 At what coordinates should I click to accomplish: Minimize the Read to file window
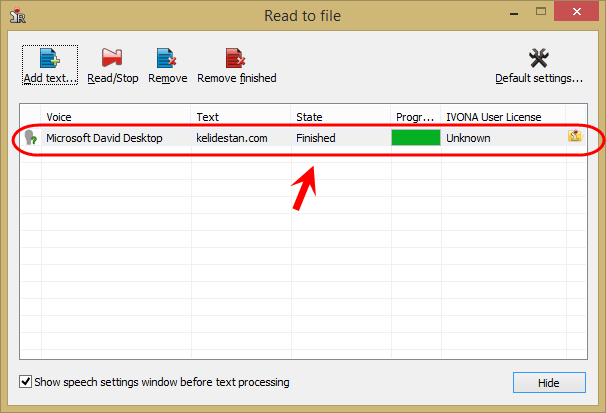(514, 14)
